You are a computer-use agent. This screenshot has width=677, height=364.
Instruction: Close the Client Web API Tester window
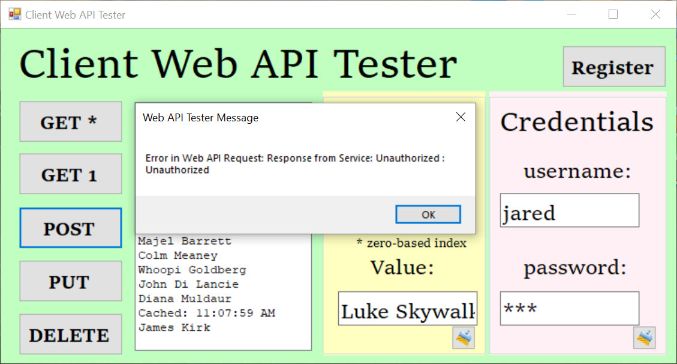pos(655,14)
